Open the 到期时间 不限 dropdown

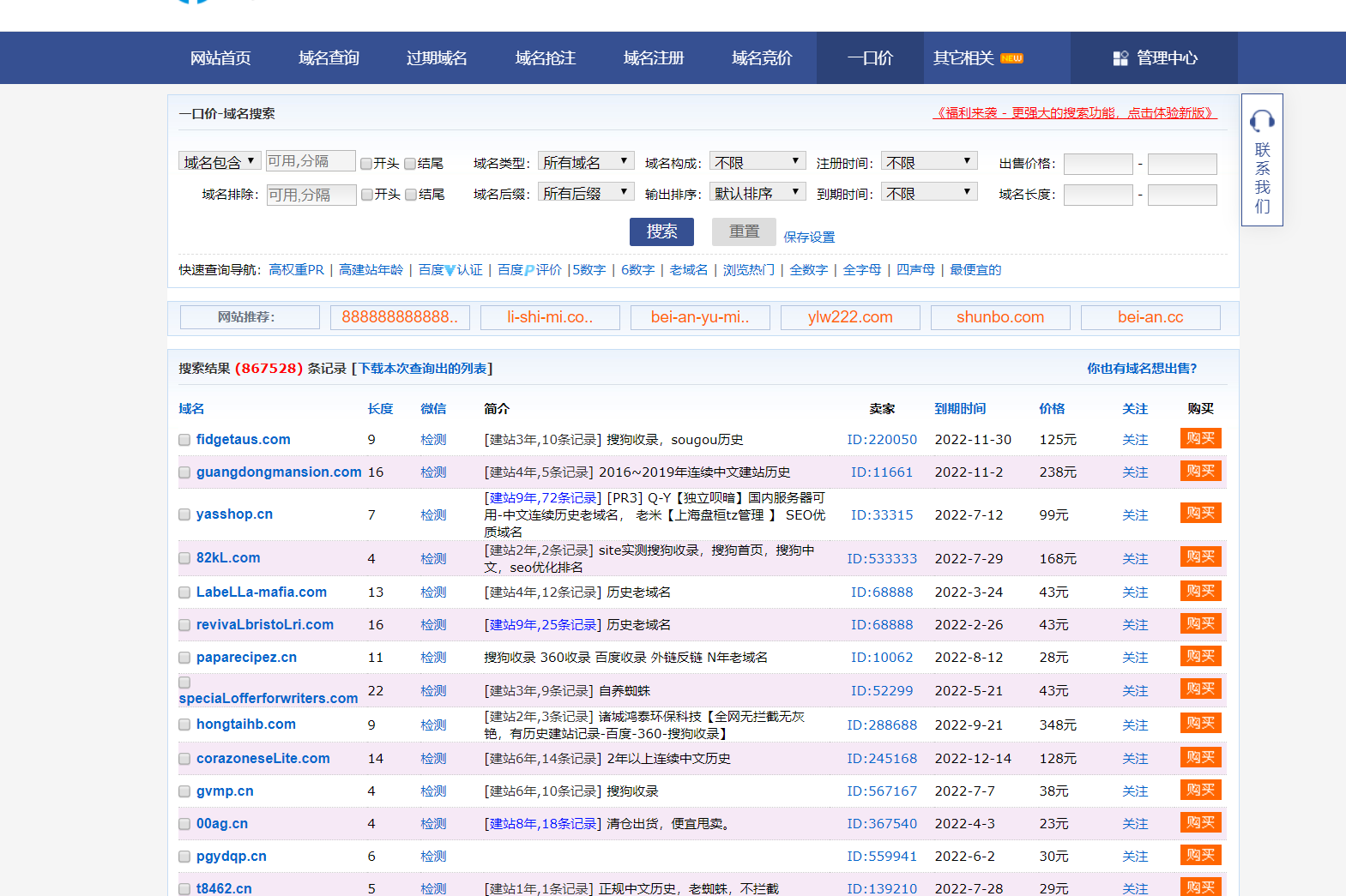click(930, 193)
